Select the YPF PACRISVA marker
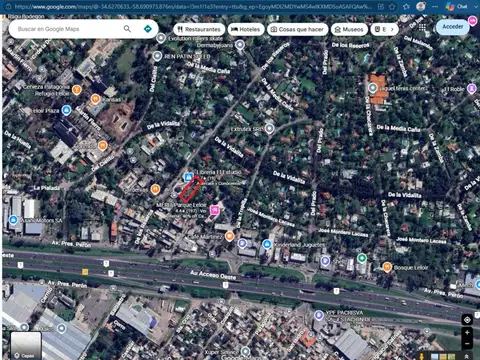 pyautogui.click(x=319, y=315)
